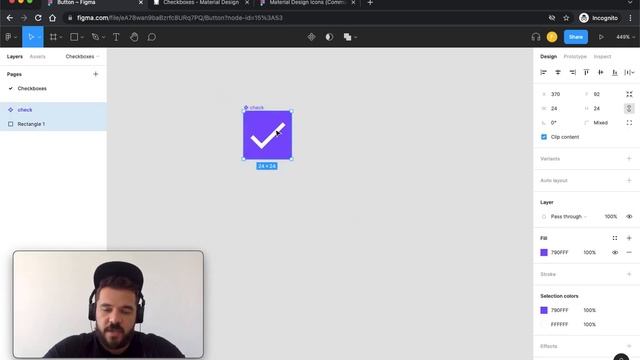Add a new page
The height and width of the screenshot is (360, 640).
96,74
